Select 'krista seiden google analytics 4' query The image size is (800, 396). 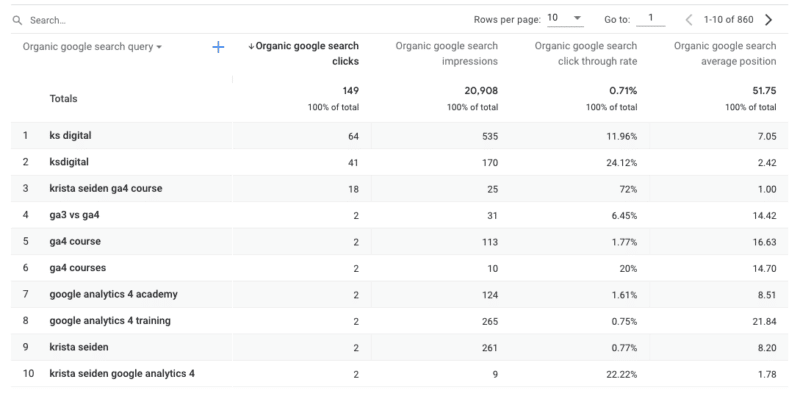tap(122, 374)
